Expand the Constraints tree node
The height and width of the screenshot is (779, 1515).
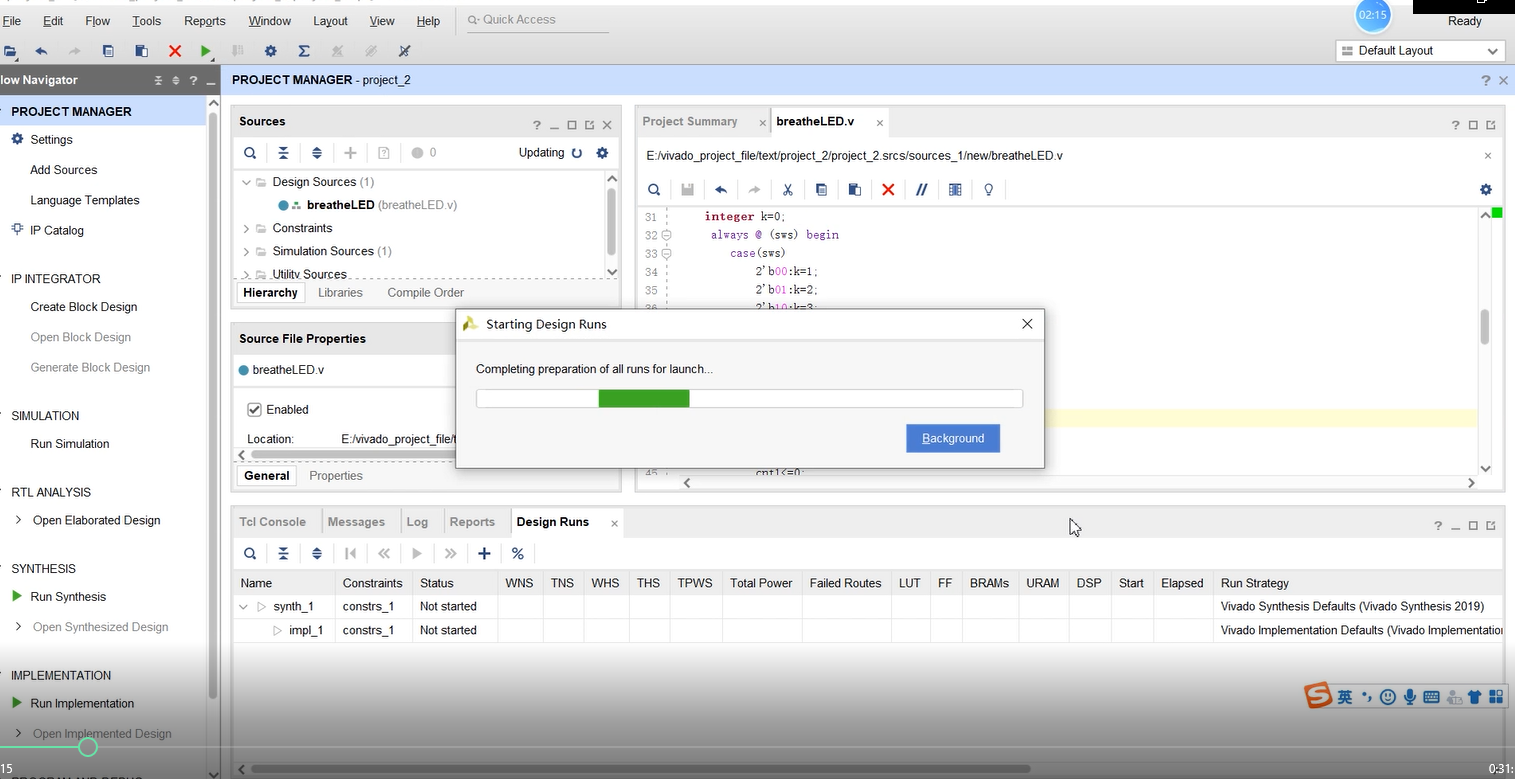(x=246, y=228)
